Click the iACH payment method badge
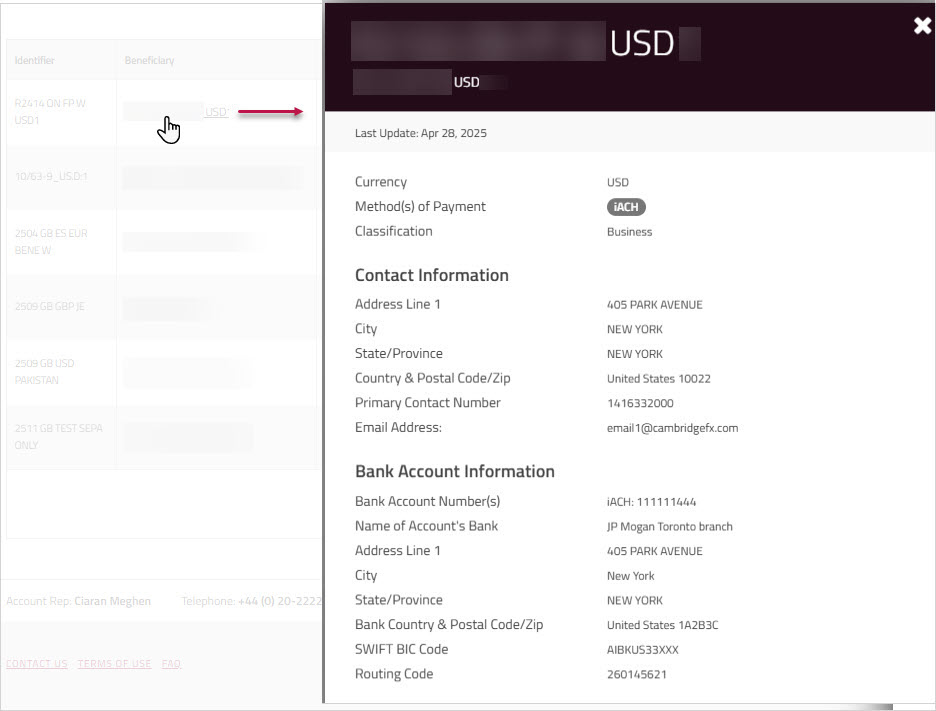Image resolution: width=936 pixels, height=711 pixels. point(625,206)
